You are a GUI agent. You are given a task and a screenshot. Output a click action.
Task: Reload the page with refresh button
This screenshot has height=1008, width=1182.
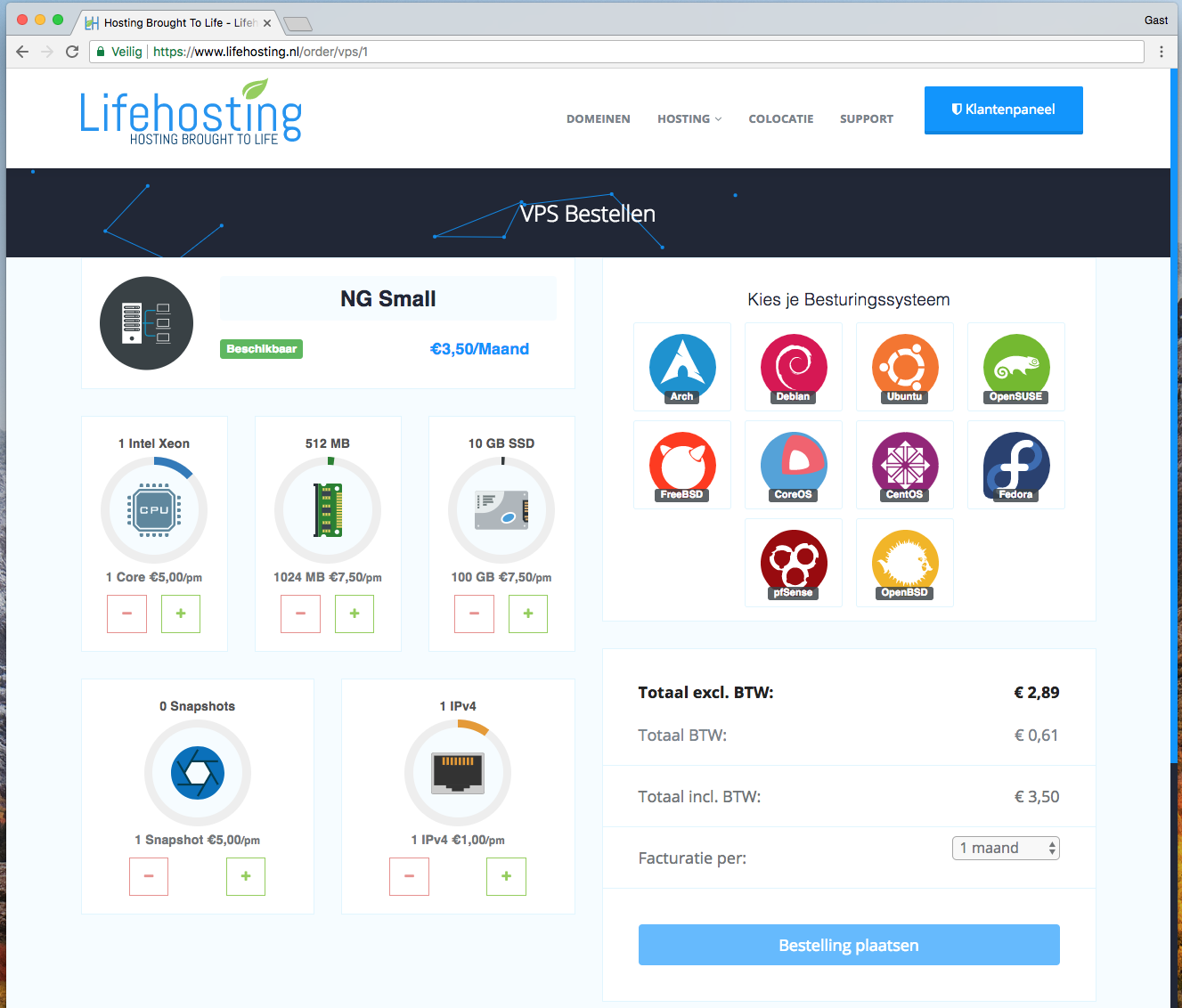point(72,52)
